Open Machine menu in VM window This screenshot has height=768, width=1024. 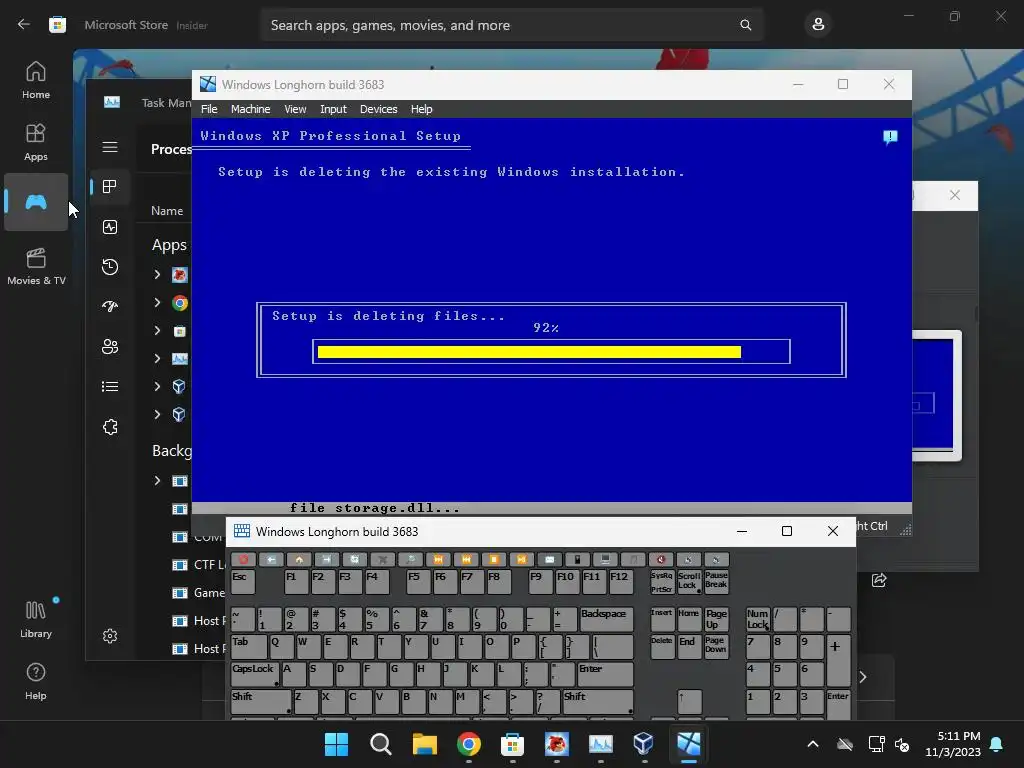(x=250, y=109)
